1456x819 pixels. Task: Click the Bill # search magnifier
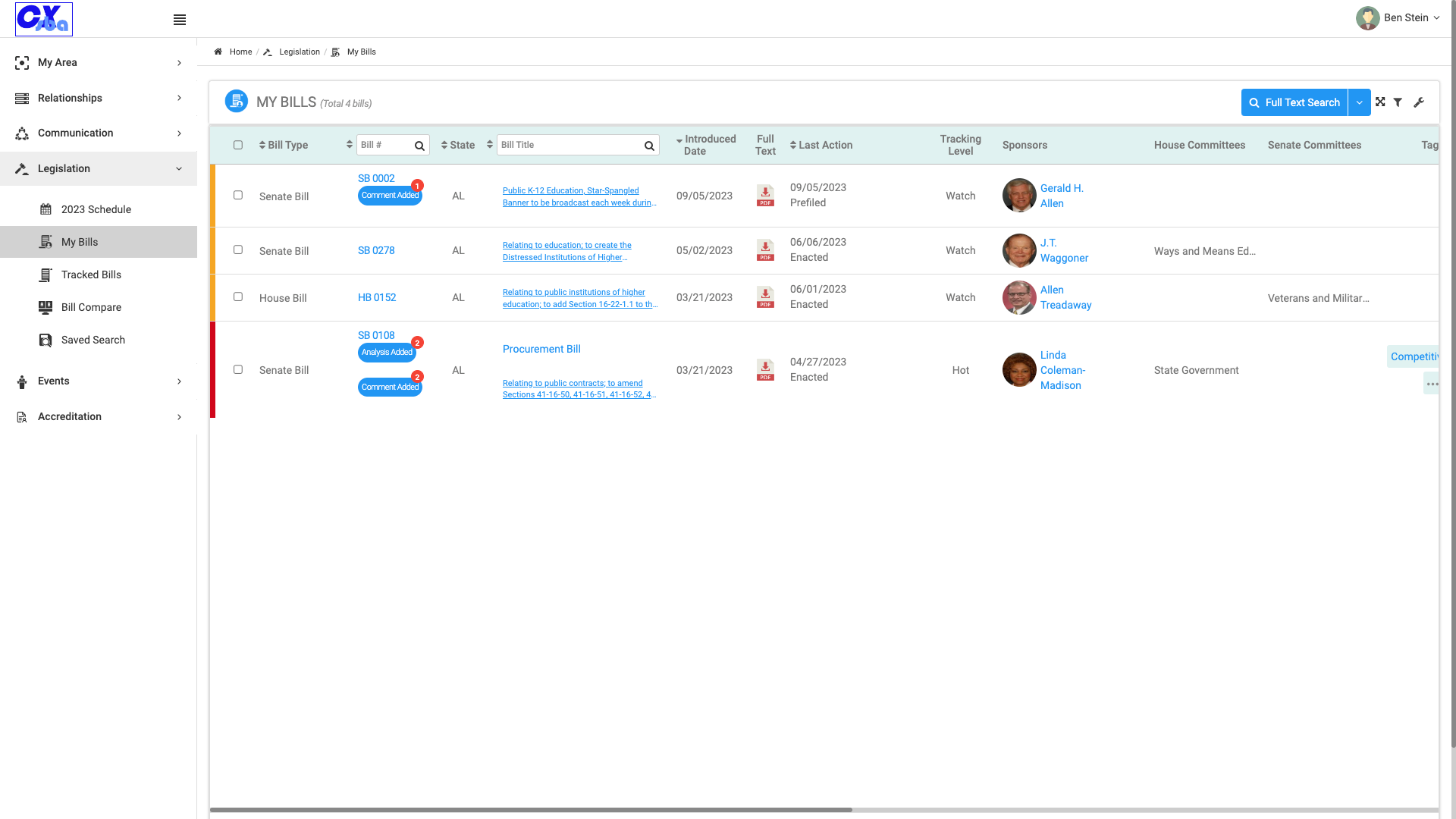tap(419, 146)
